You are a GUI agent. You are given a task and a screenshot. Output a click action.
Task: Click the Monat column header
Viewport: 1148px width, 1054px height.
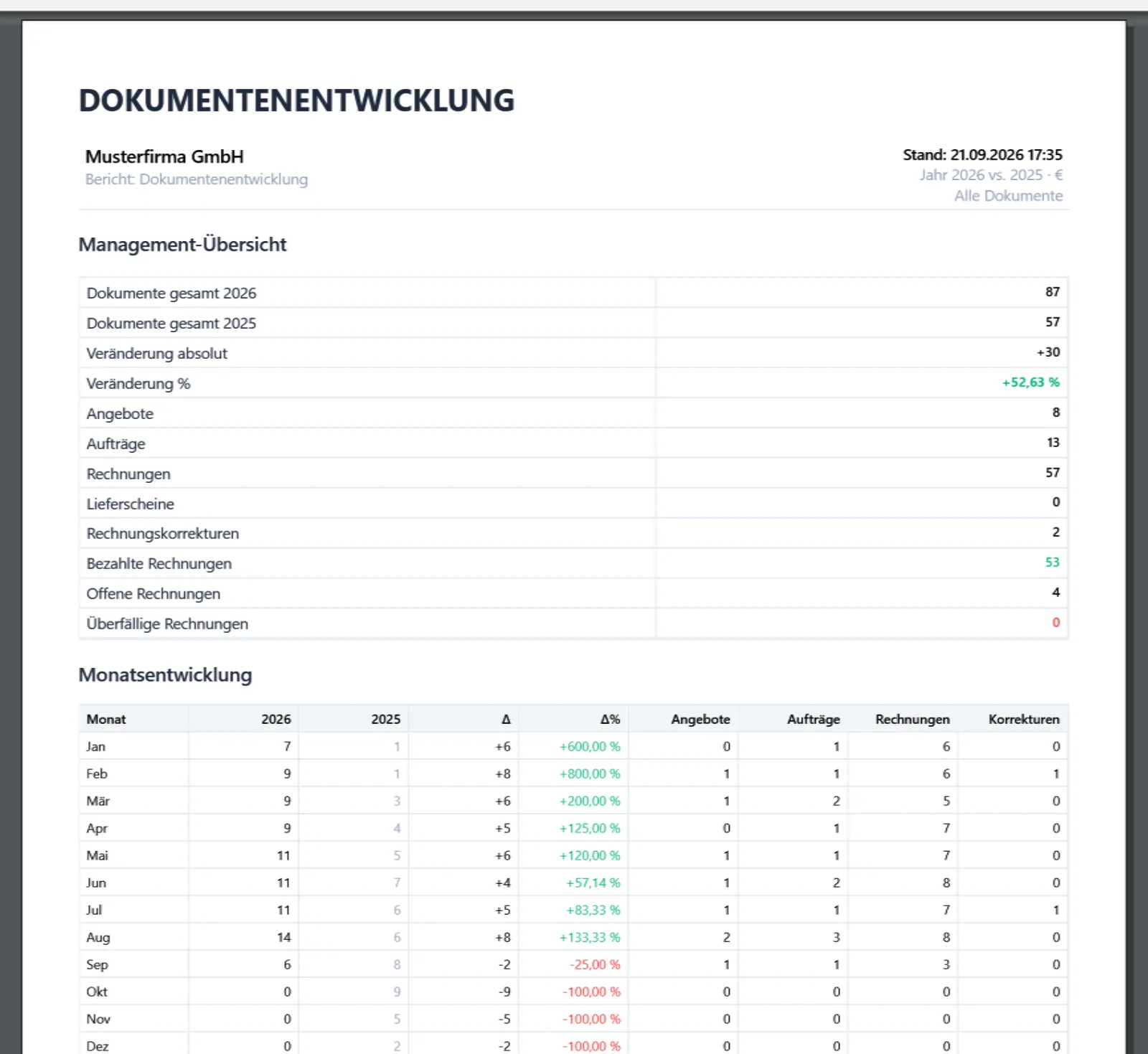click(x=106, y=719)
